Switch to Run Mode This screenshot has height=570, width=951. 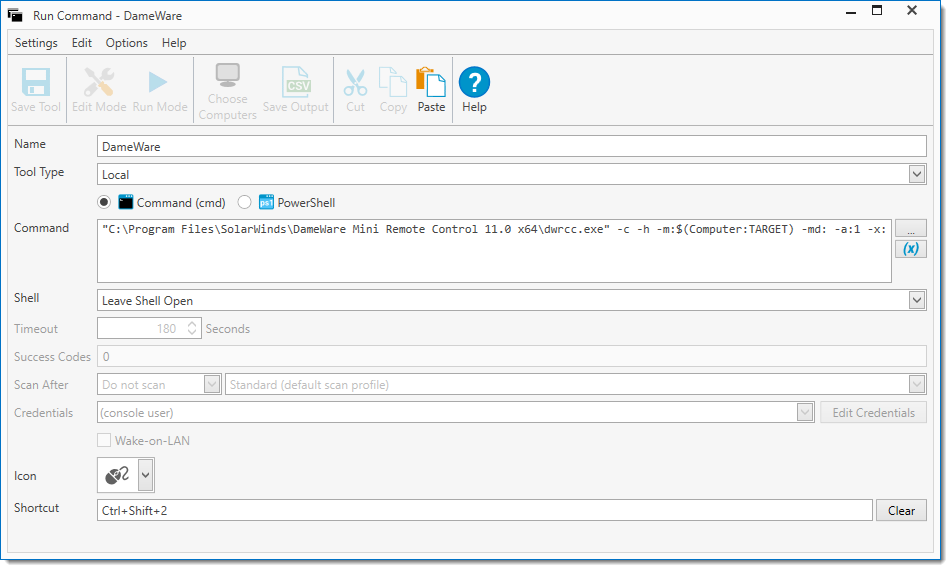(160, 89)
